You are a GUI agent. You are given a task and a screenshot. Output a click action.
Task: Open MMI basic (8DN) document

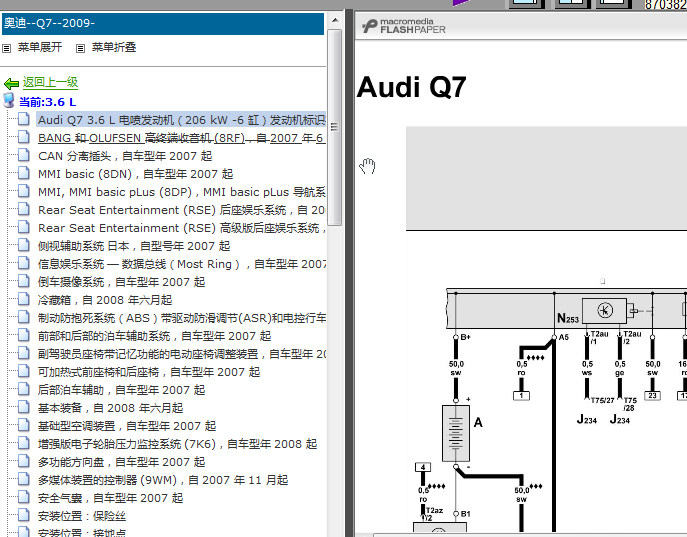(x=135, y=174)
